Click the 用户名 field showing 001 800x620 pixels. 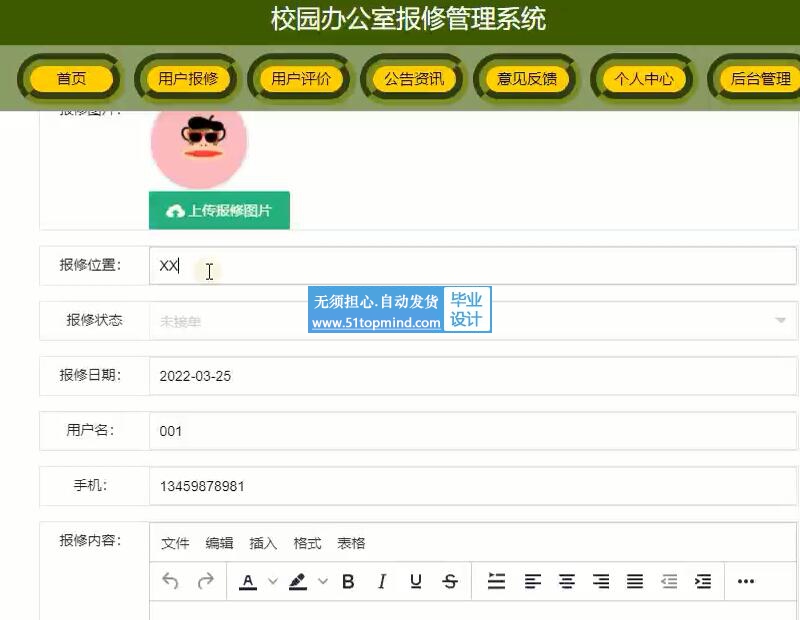[x=472, y=431]
